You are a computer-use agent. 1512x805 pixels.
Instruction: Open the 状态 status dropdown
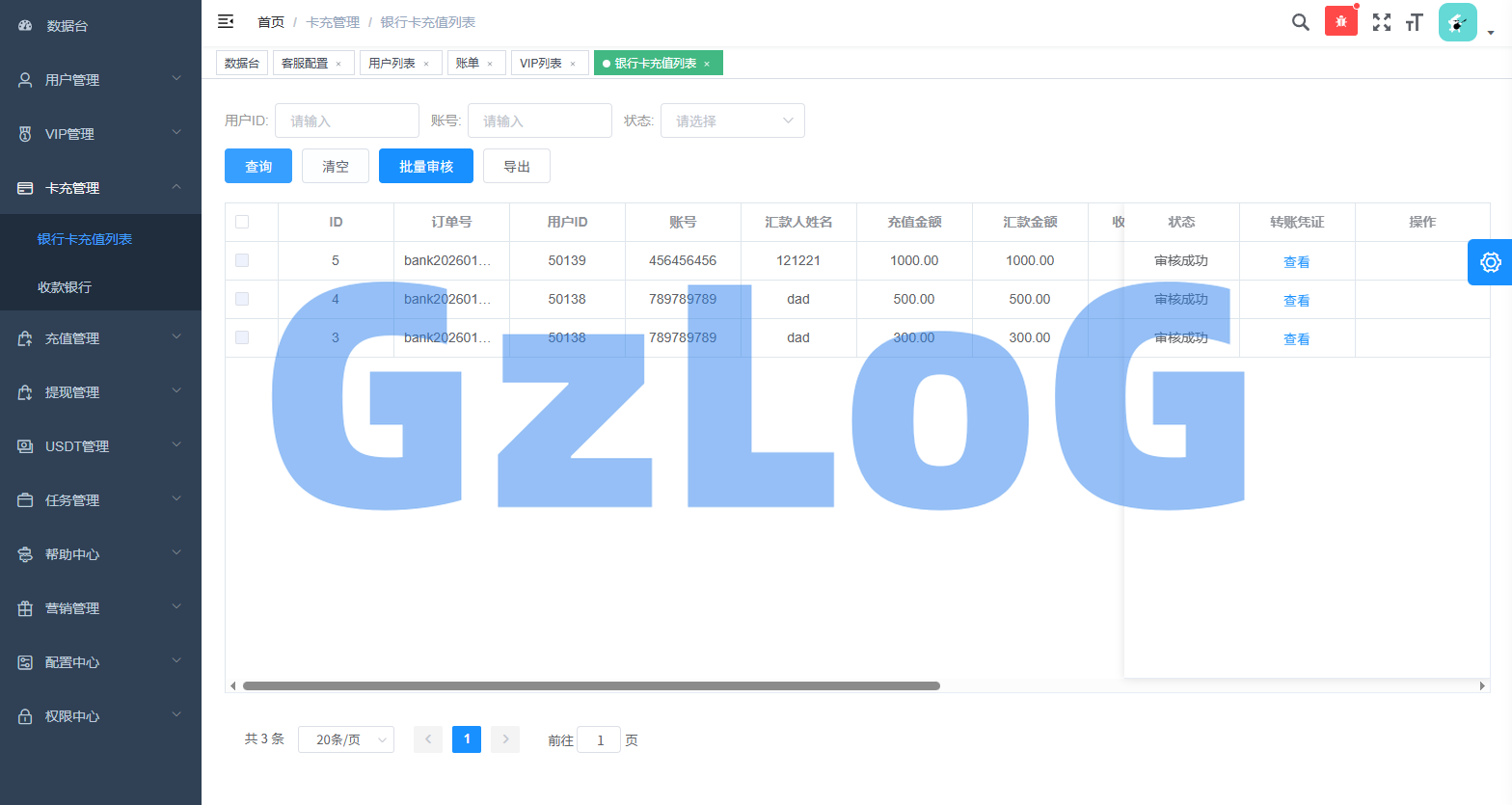[732, 121]
